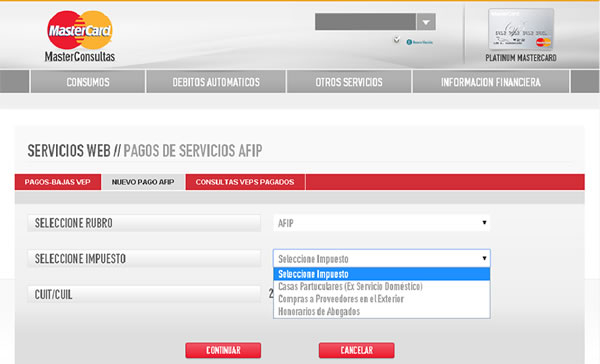Viewport: 600px width, 364px height.
Task: Open the DEBITOS AUTOMATICOS menu
Action: pos(216,82)
